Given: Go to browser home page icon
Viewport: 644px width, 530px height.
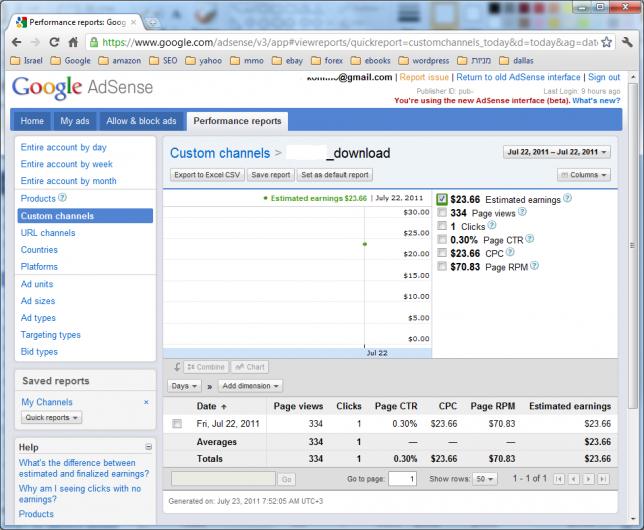Looking at the screenshot, I should 73,42.
